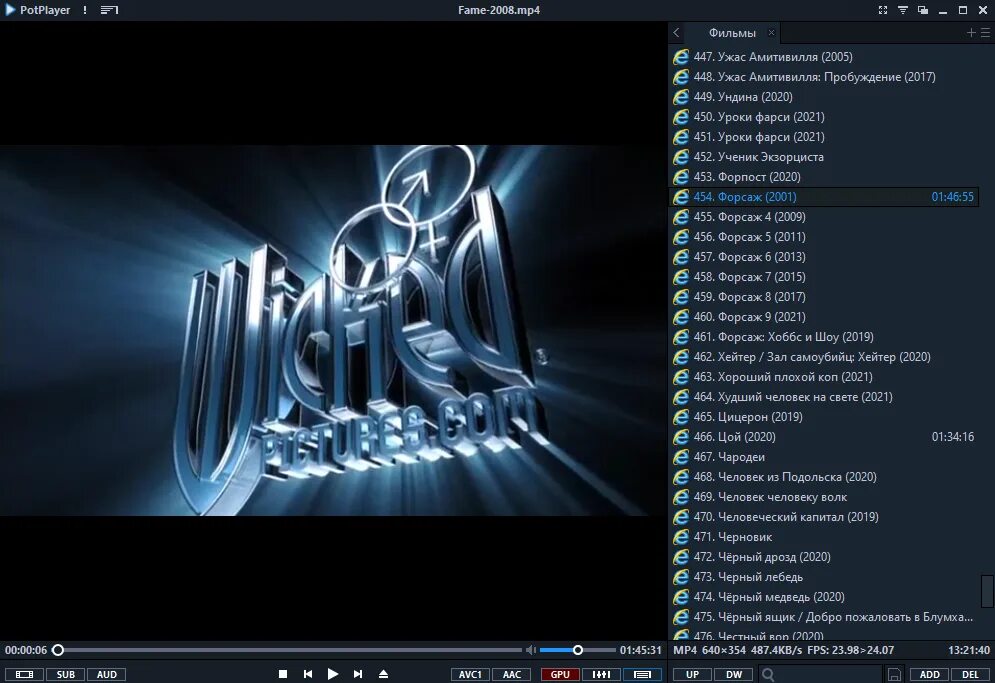
Task: Select playlist item 449. Ундина (2020)
Action: point(824,96)
